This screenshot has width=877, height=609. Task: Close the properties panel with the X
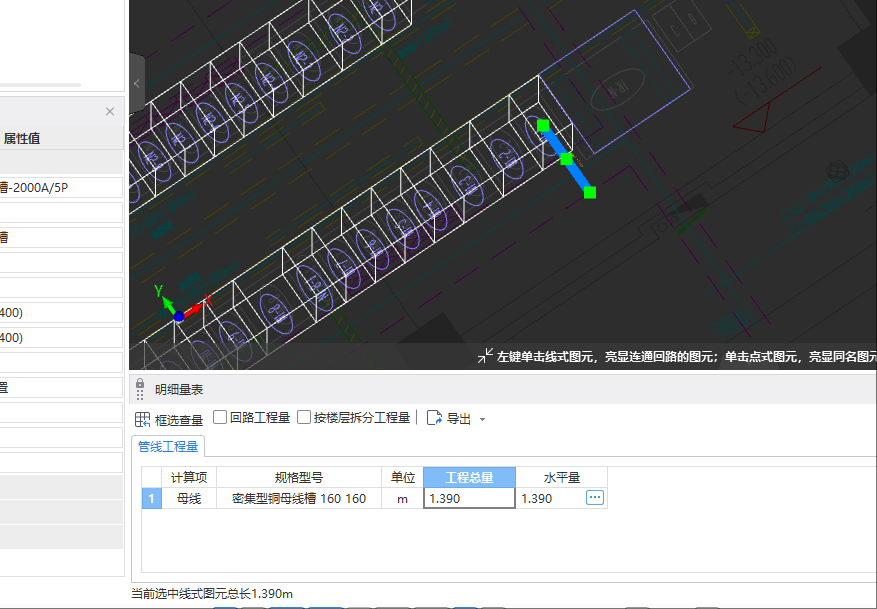(110, 111)
